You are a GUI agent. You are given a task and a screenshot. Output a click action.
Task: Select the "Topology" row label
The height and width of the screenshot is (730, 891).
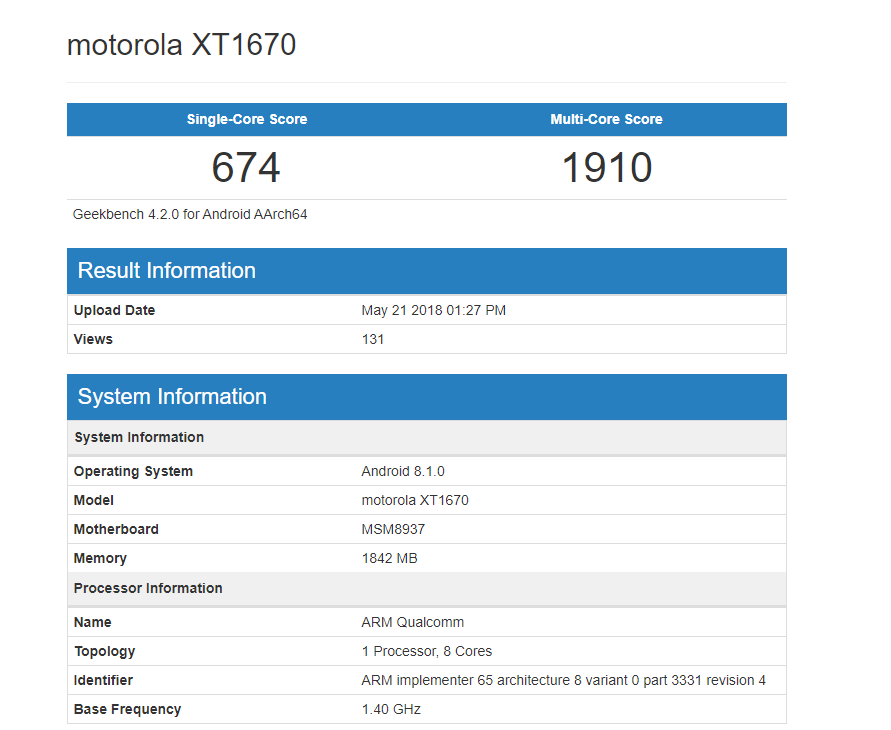click(x=105, y=651)
